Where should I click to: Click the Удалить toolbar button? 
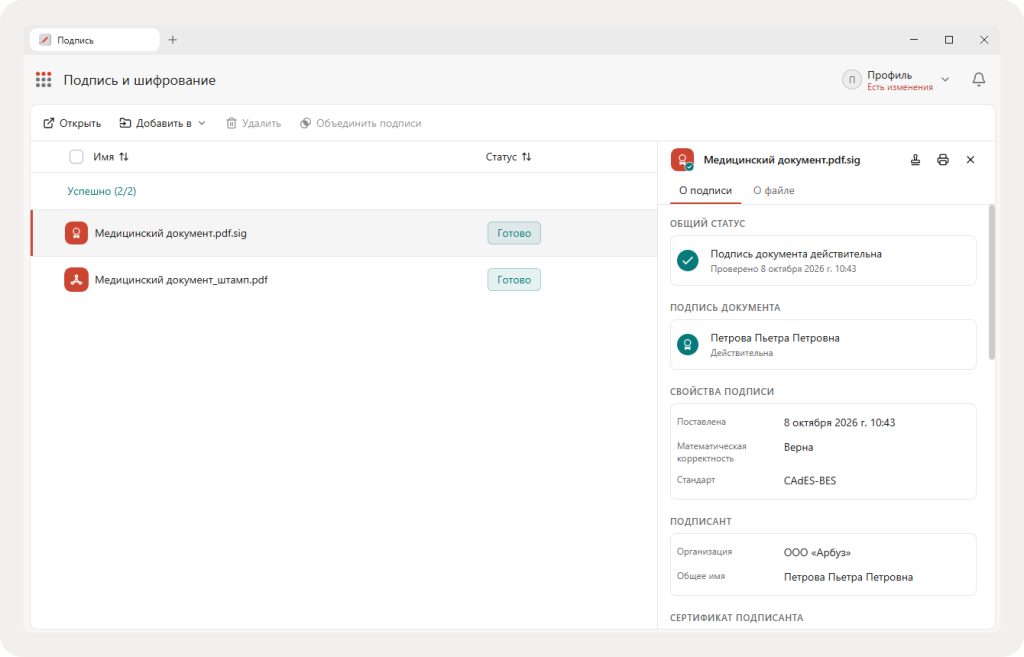tap(253, 123)
